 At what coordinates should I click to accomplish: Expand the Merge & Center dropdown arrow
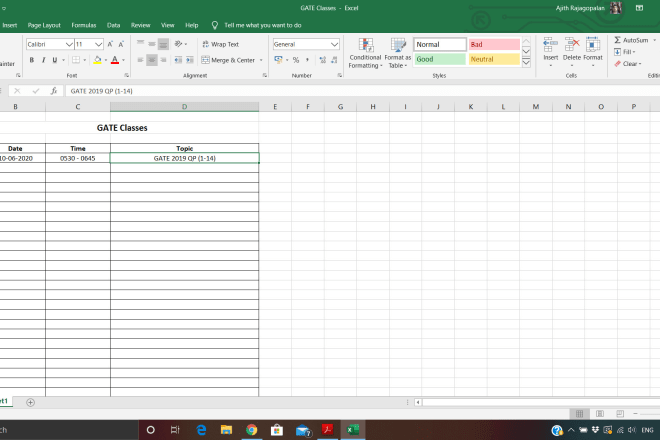click(x=262, y=60)
